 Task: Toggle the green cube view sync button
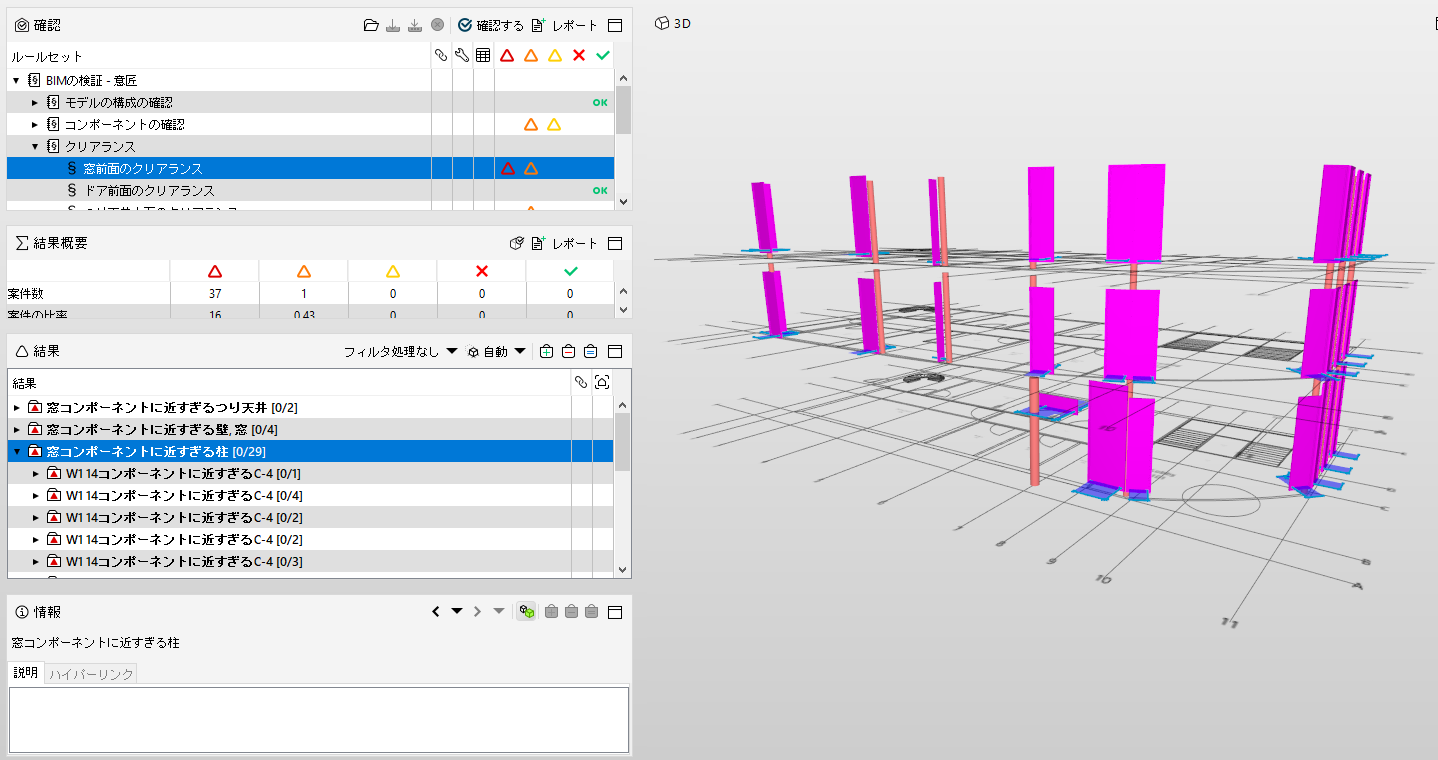click(x=527, y=611)
